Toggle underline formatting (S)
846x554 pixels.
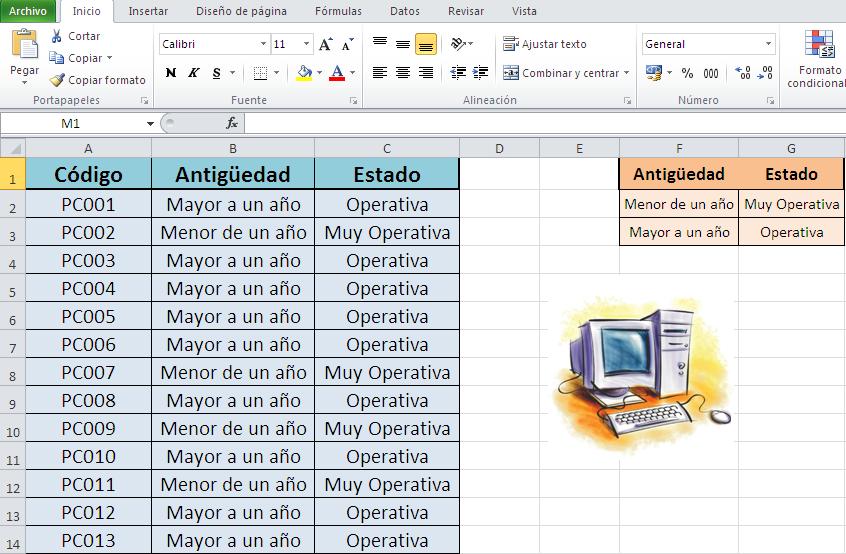tap(216, 73)
